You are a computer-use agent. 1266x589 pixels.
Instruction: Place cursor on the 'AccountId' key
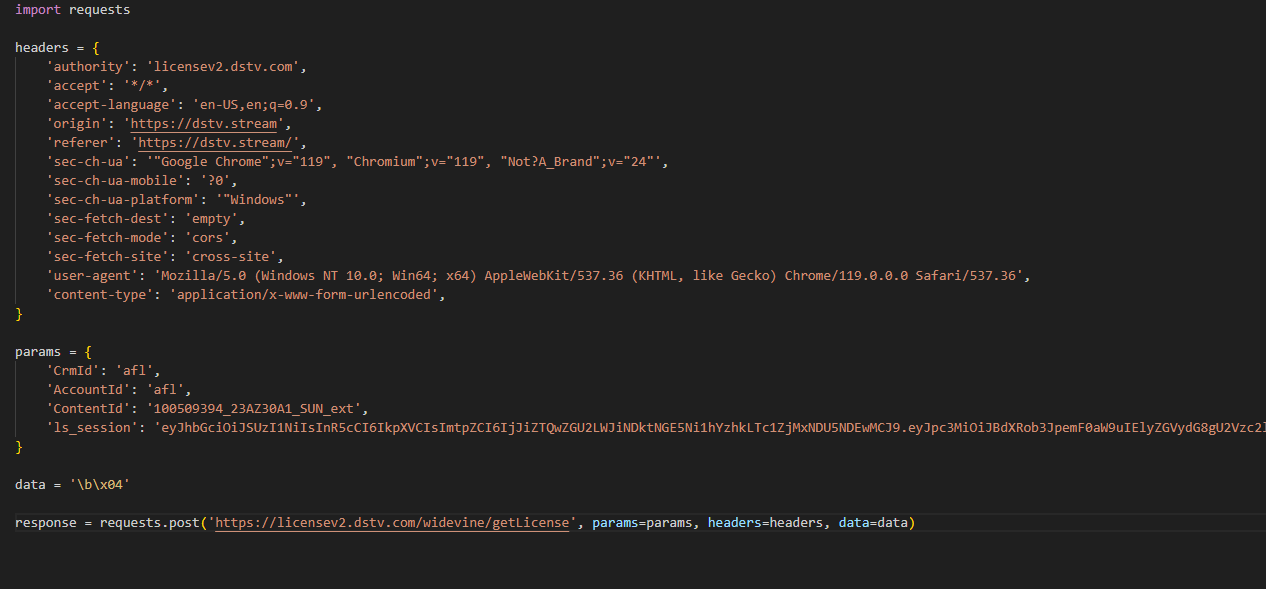(x=88, y=390)
